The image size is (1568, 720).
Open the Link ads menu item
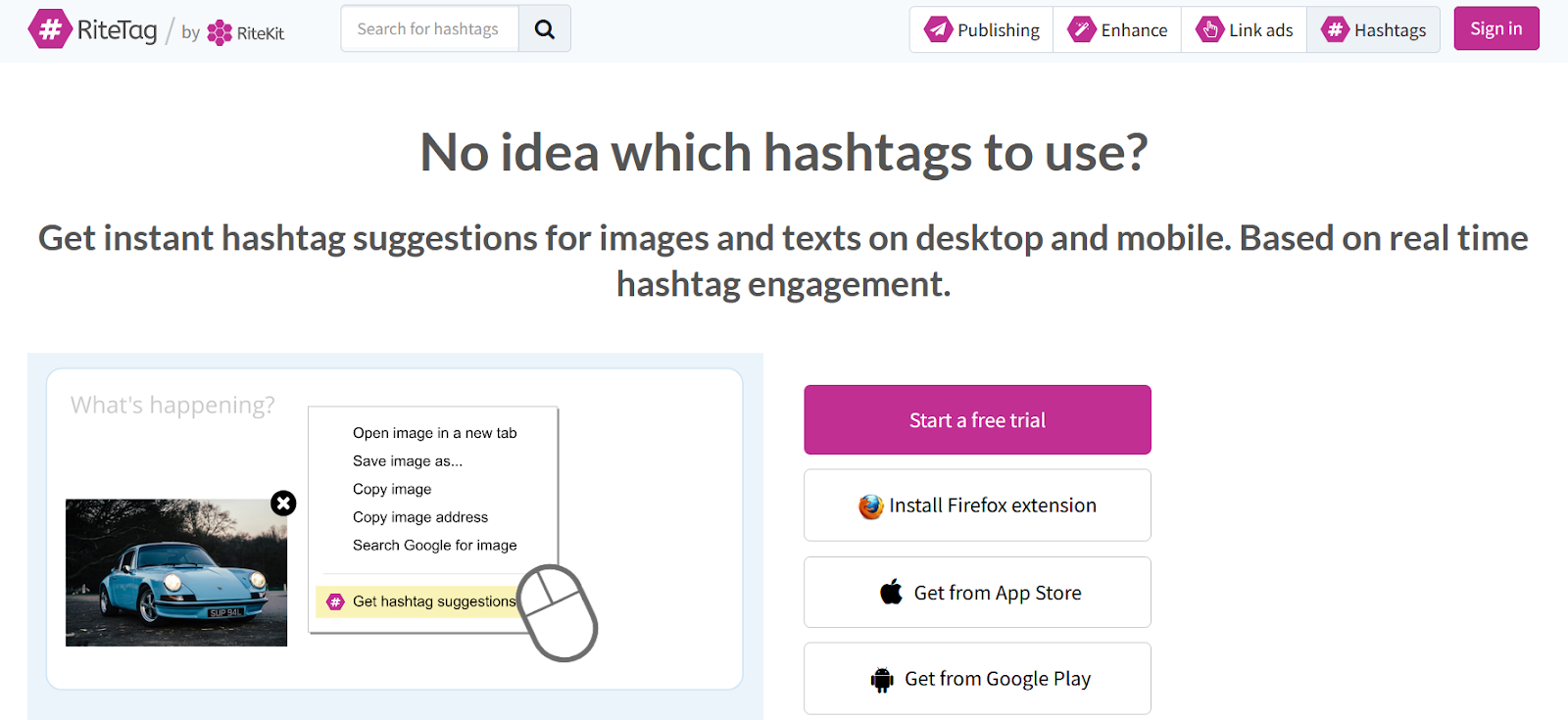pos(1245,29)
